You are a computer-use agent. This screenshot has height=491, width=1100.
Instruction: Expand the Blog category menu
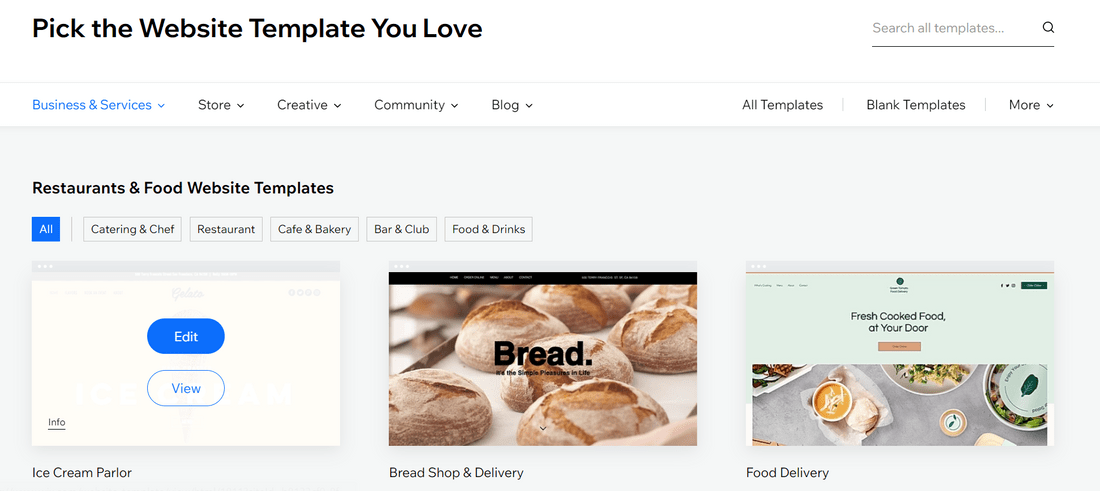click(512, 105)
